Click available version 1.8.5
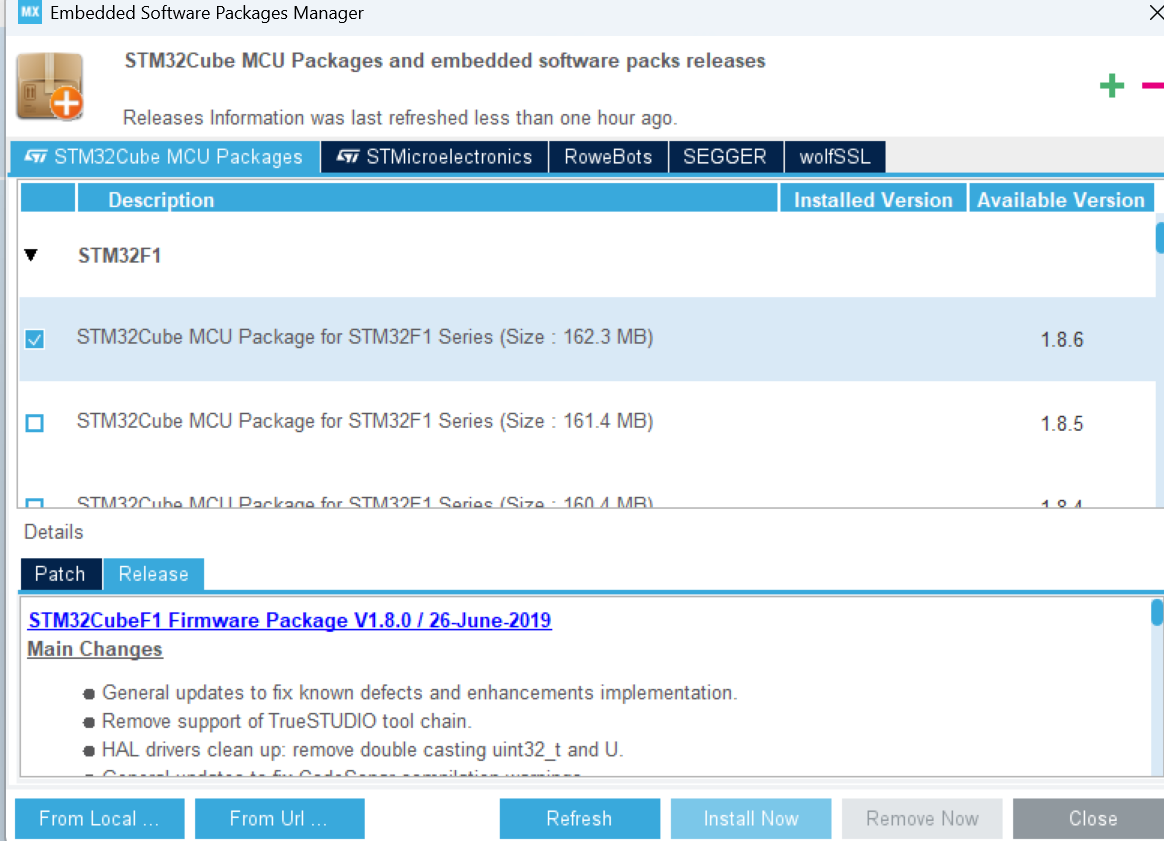Viewport: 1164px width, 841px height. pos(1062,424)
